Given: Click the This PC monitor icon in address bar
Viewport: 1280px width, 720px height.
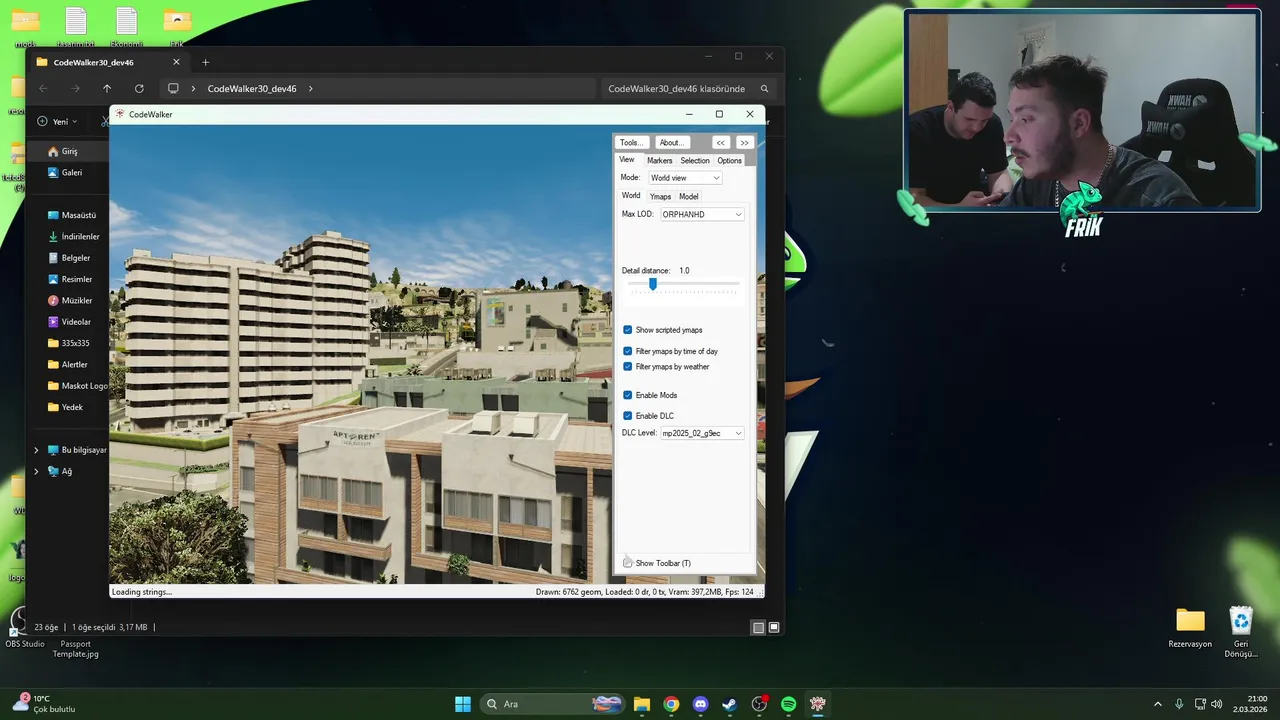Looking at the screenshot, I should click(173, 88).
